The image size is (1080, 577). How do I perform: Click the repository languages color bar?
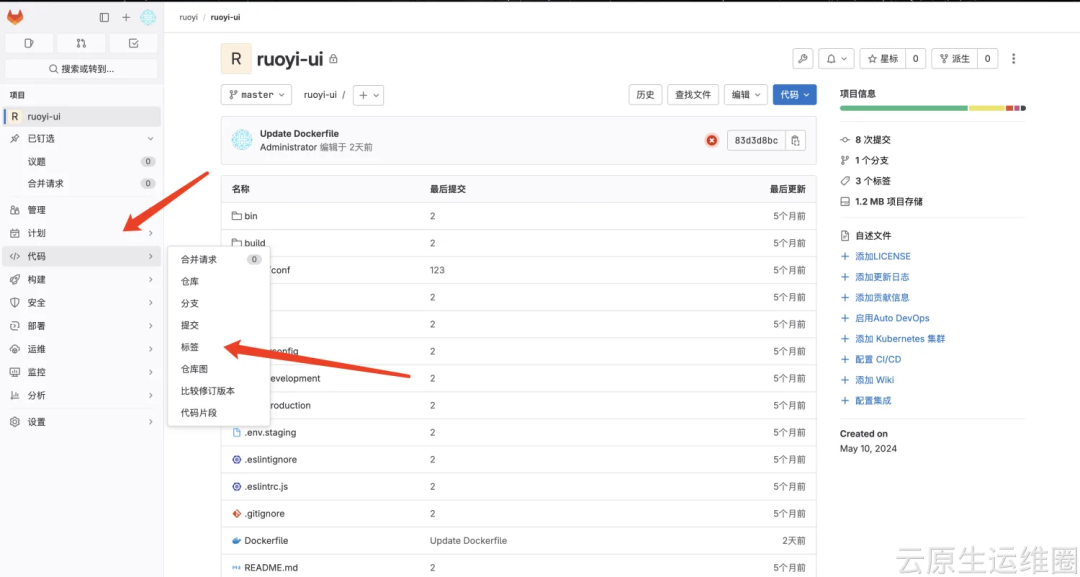(x=933, y=108)
